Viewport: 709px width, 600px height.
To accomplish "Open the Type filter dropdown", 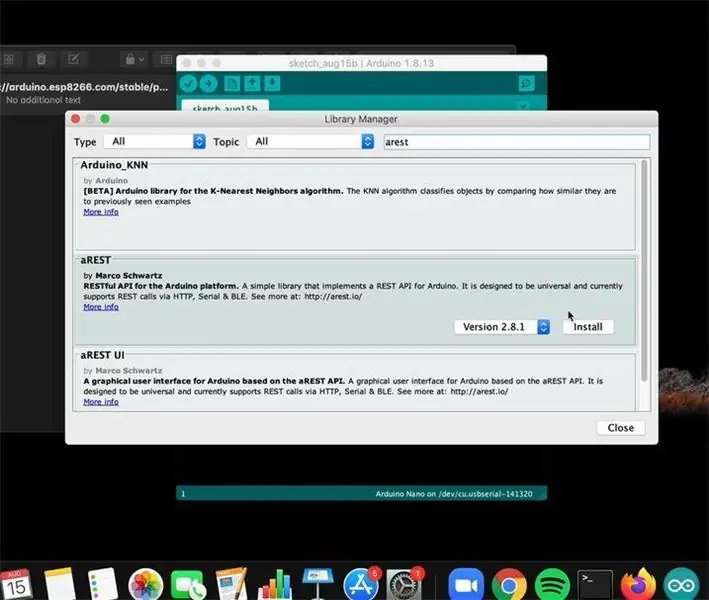I will pyautogui.click(x=154, y=142).
